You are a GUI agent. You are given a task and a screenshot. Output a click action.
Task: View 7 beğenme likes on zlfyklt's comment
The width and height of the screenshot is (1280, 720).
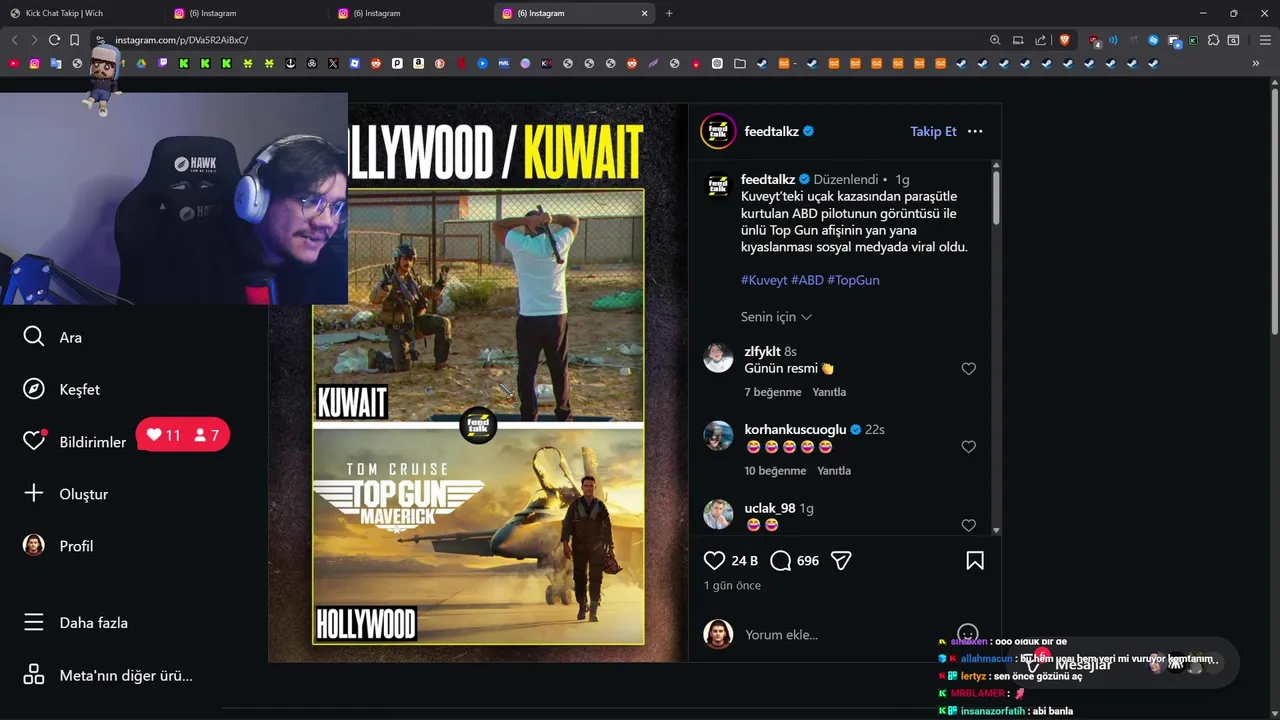[773, 392]
